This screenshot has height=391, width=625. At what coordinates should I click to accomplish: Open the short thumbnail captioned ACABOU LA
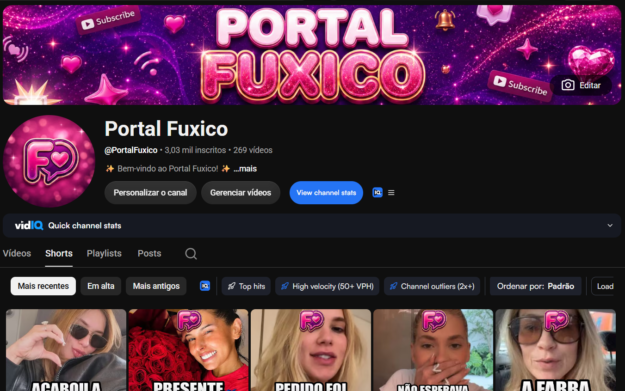66,350
